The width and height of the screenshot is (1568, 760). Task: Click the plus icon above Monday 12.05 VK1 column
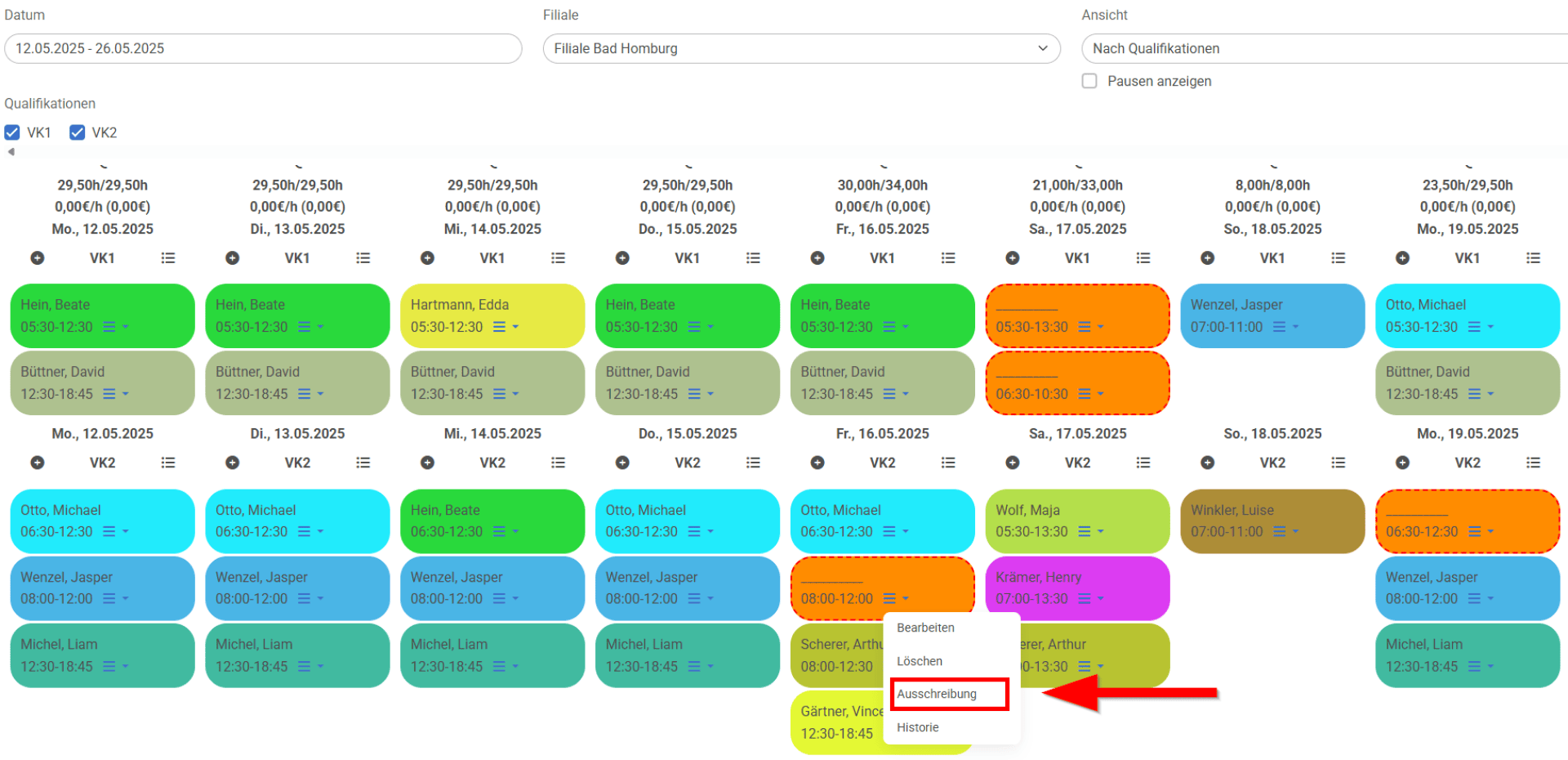pos(37,257)
